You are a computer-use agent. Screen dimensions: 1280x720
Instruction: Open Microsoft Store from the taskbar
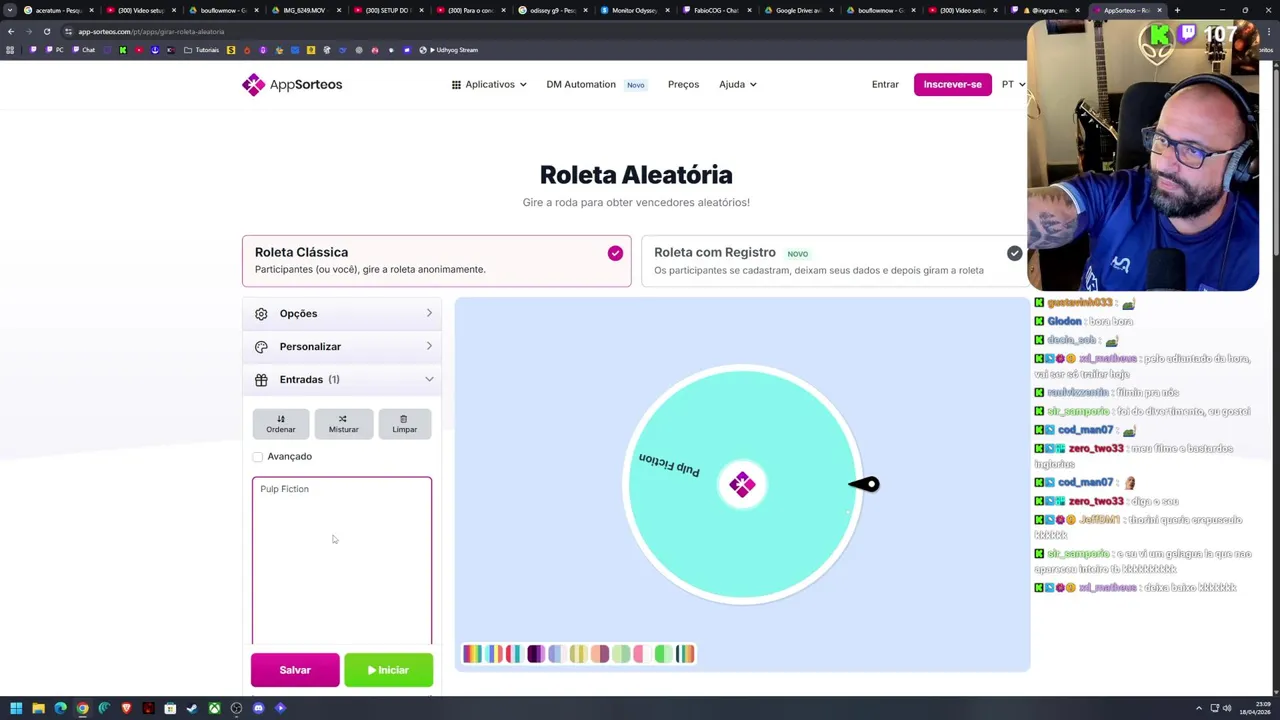pyautogui.click(x=170, y=708)
